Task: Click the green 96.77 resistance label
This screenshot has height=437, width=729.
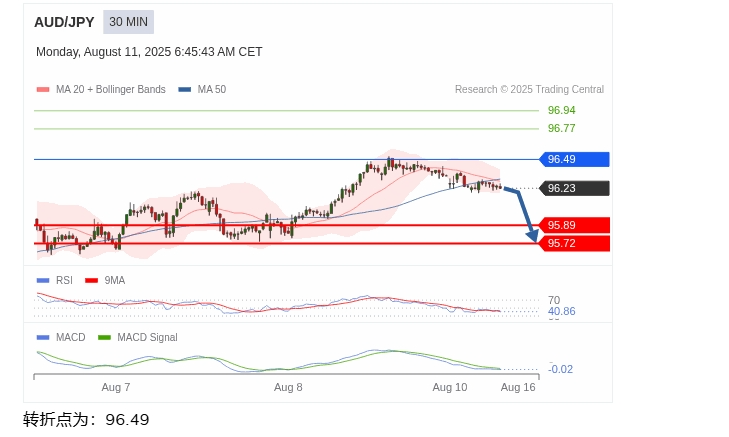Action: coord(561,128)
